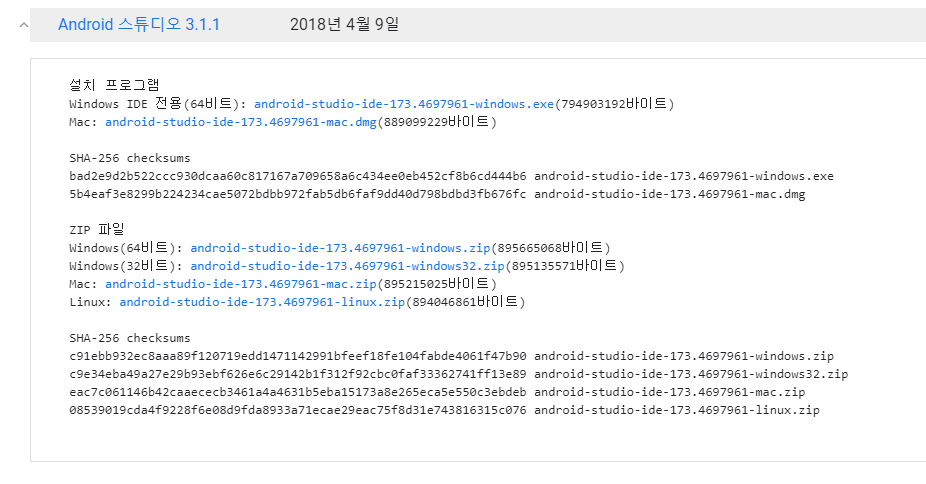
Task: Download android-studio-ide-173.4697961-windows.zip file
Action: point(340,248)
